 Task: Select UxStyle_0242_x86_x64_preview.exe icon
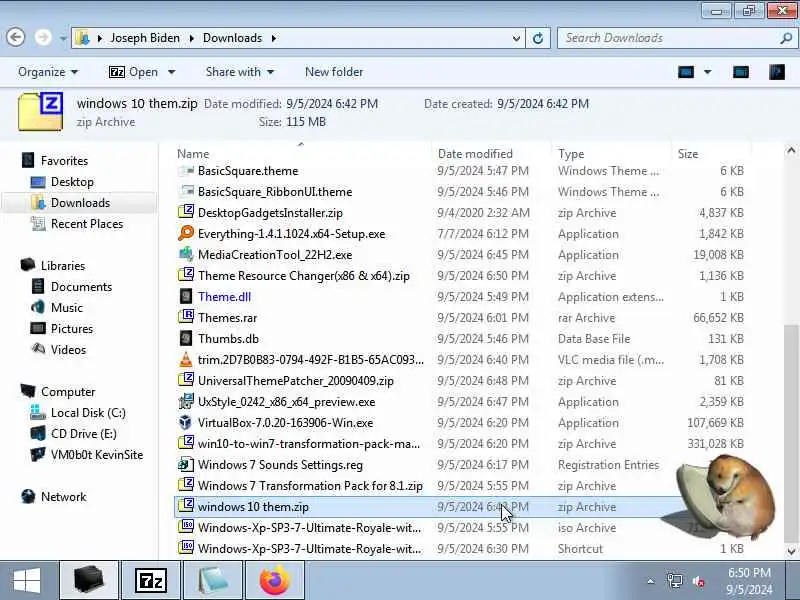[x=186, y=402]
